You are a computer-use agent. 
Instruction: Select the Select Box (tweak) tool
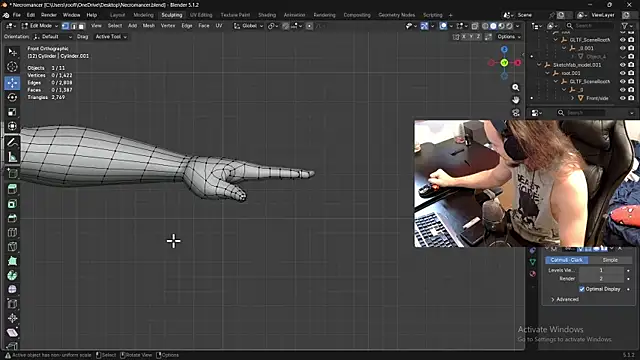point(12,52)
